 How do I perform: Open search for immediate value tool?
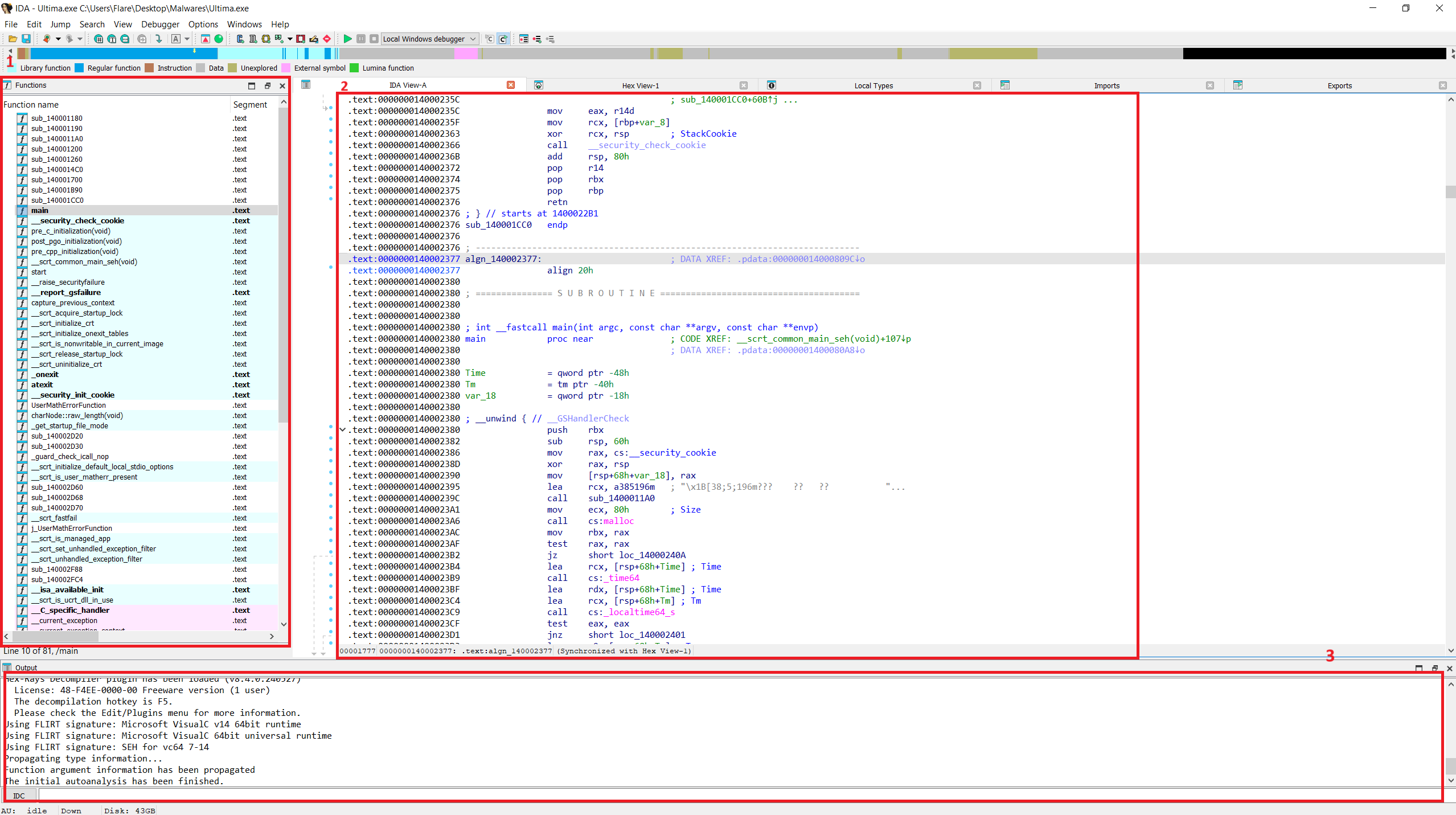click(x=99, y=39)
